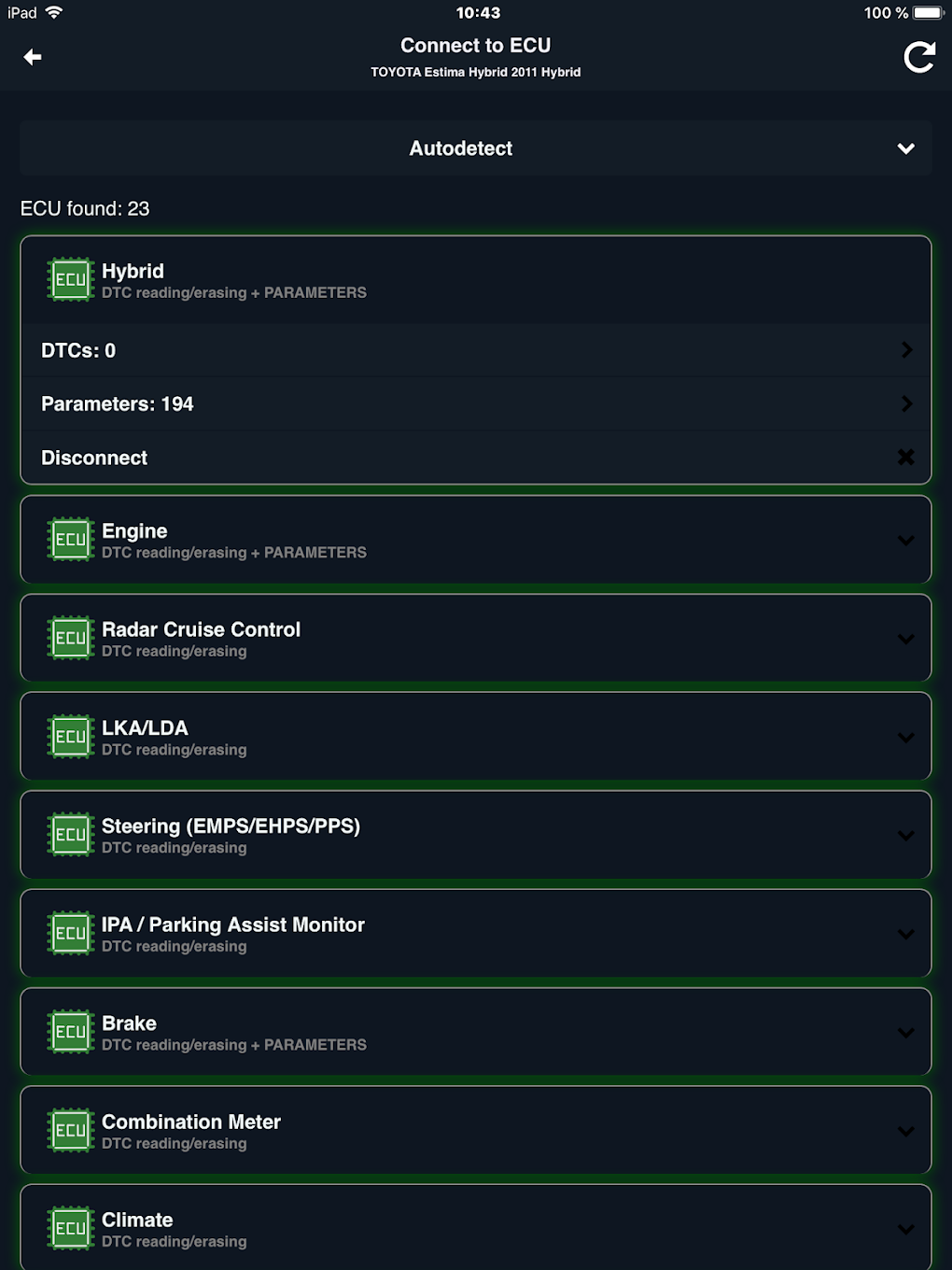This screenshot has width=952, height=1270.
Task: Tap the Brake ECU chip icon
Action: tap(71, 1032)
